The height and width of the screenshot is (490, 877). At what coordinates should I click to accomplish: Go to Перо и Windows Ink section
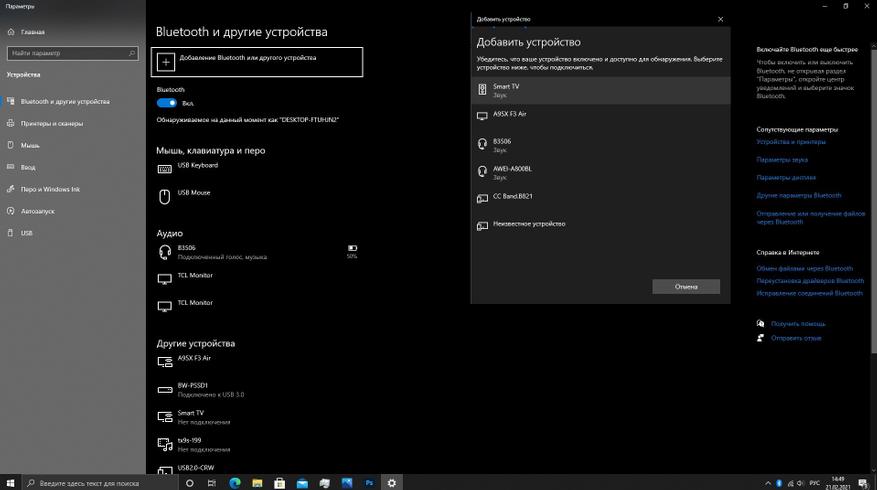[50, 189]
